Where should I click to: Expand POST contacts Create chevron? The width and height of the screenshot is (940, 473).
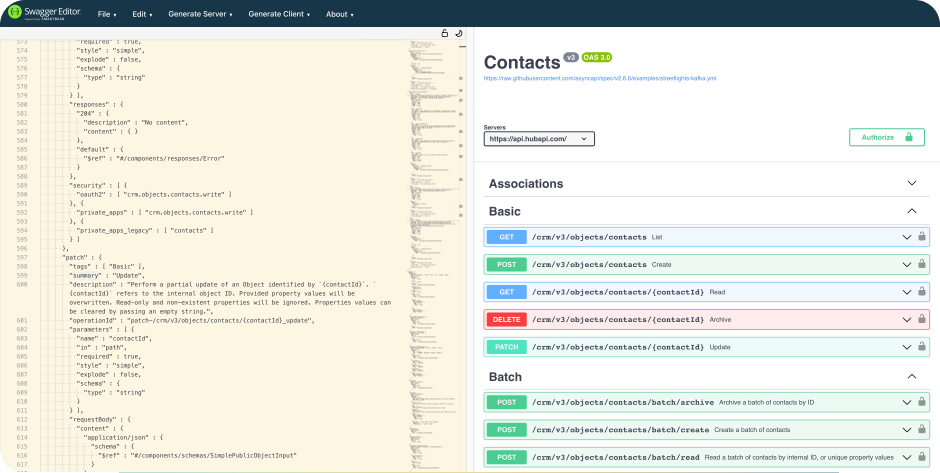[x=907, y=264]
